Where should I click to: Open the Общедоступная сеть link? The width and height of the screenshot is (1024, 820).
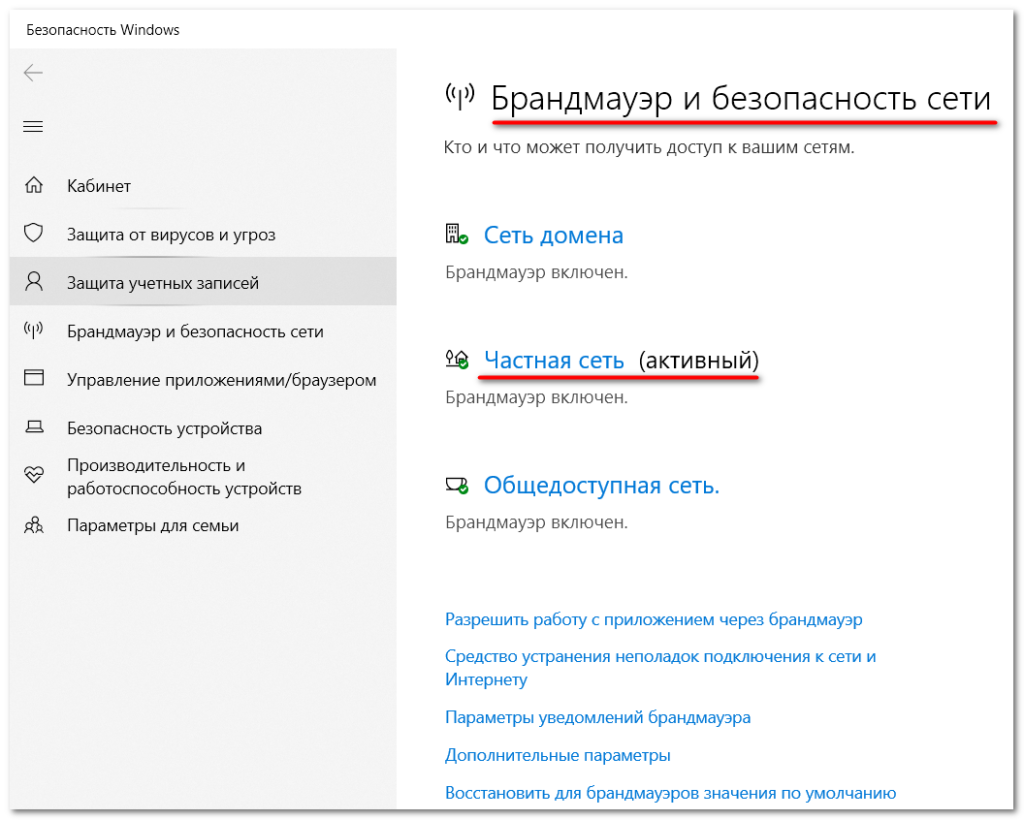[x=601, y=485]
